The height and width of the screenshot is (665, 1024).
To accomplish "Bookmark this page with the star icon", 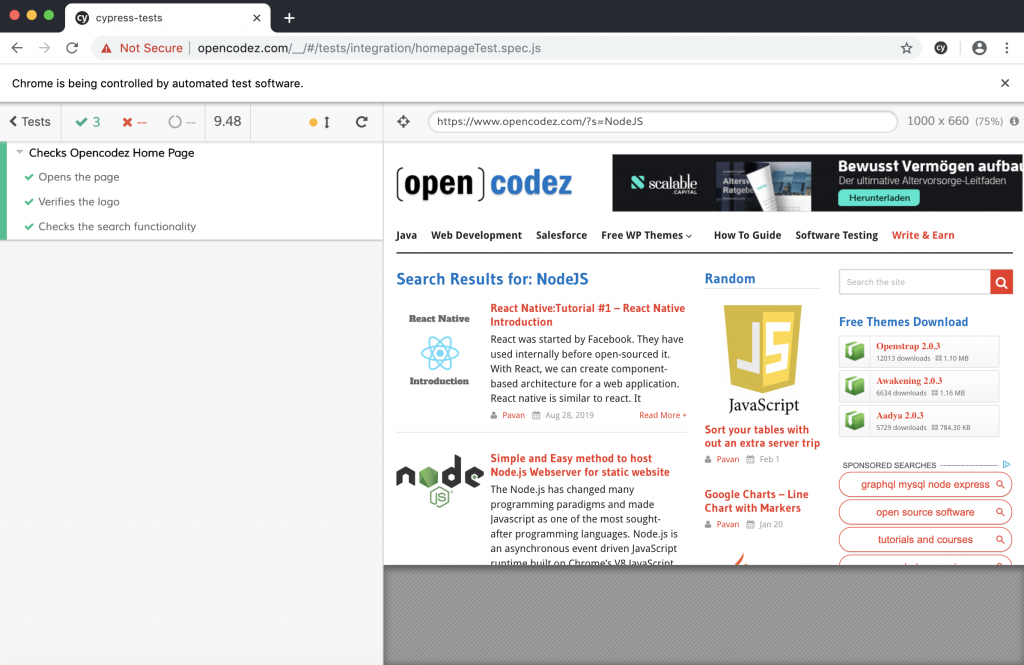I will point(906,48).
